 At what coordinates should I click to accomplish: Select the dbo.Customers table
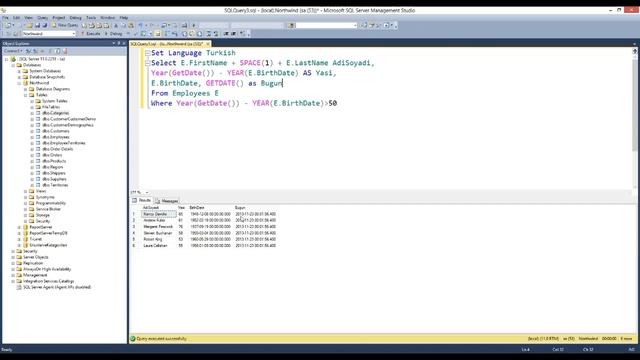[56, 131]
